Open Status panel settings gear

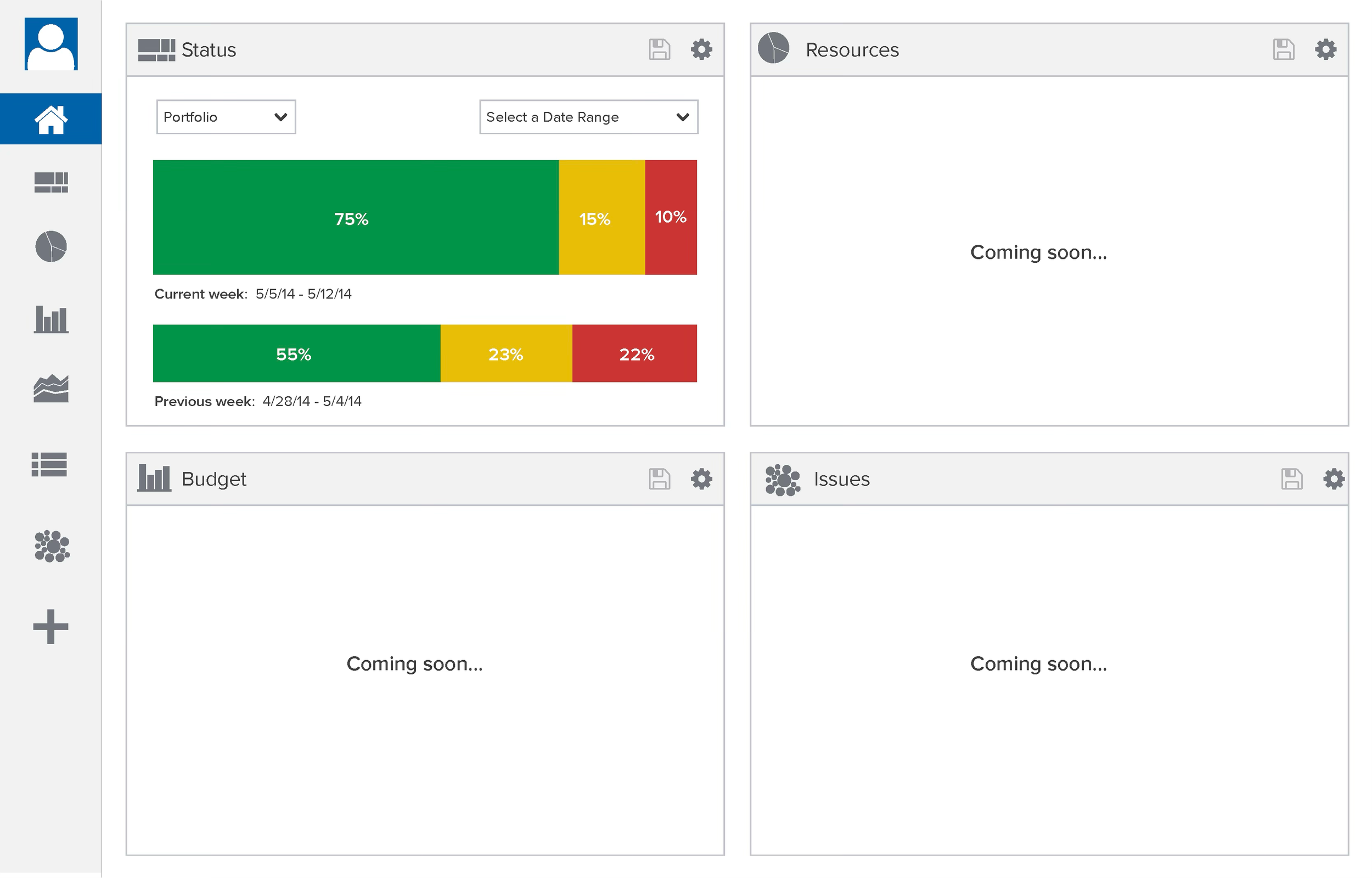[701, 49]
